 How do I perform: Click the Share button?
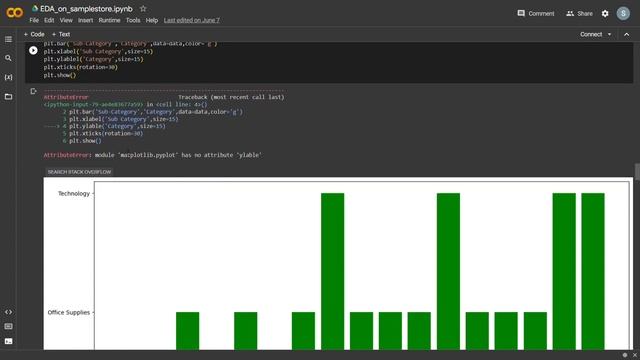pyautogui.click(x=579, y=13)
